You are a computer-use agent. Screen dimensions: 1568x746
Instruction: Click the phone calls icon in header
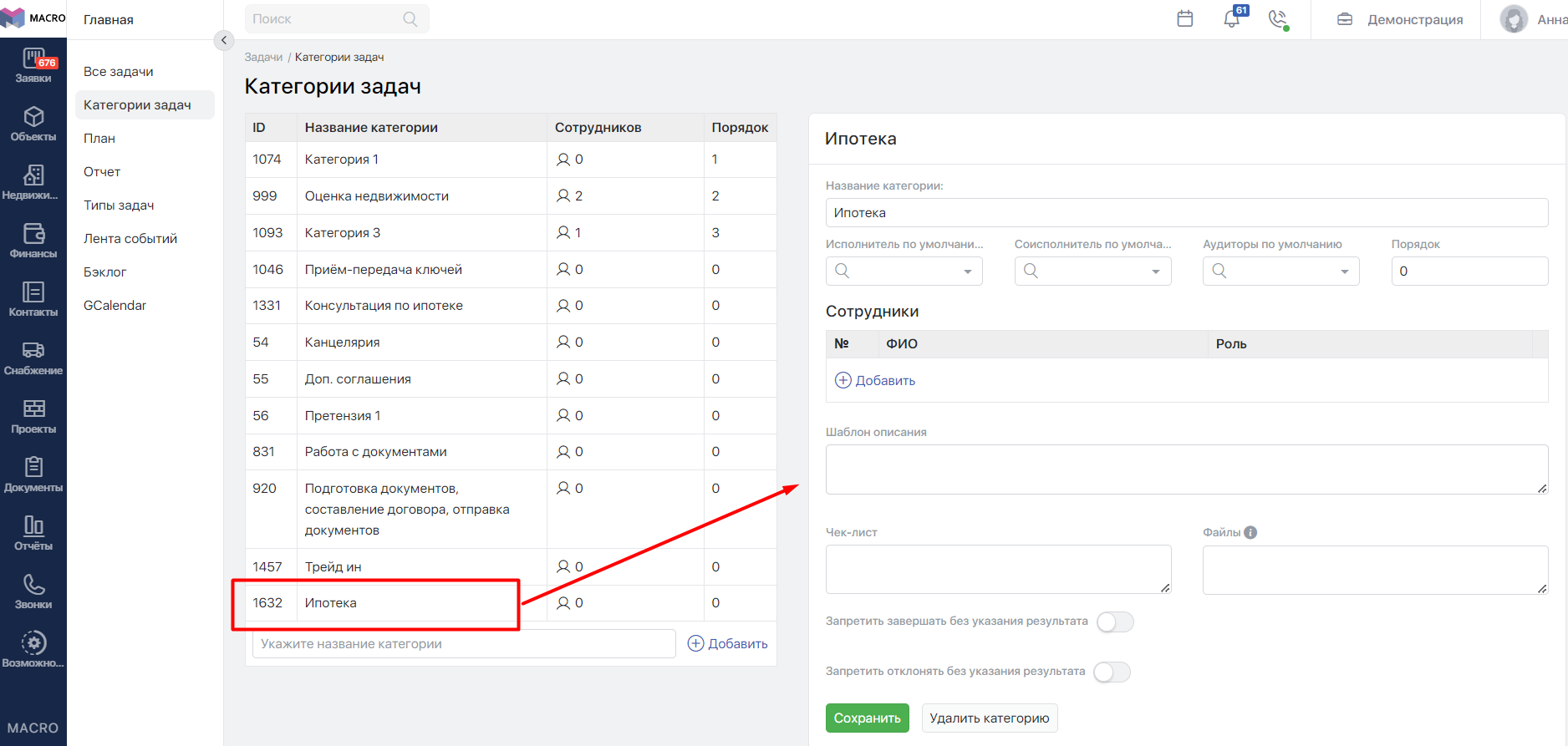click(x=1277, y=19)
